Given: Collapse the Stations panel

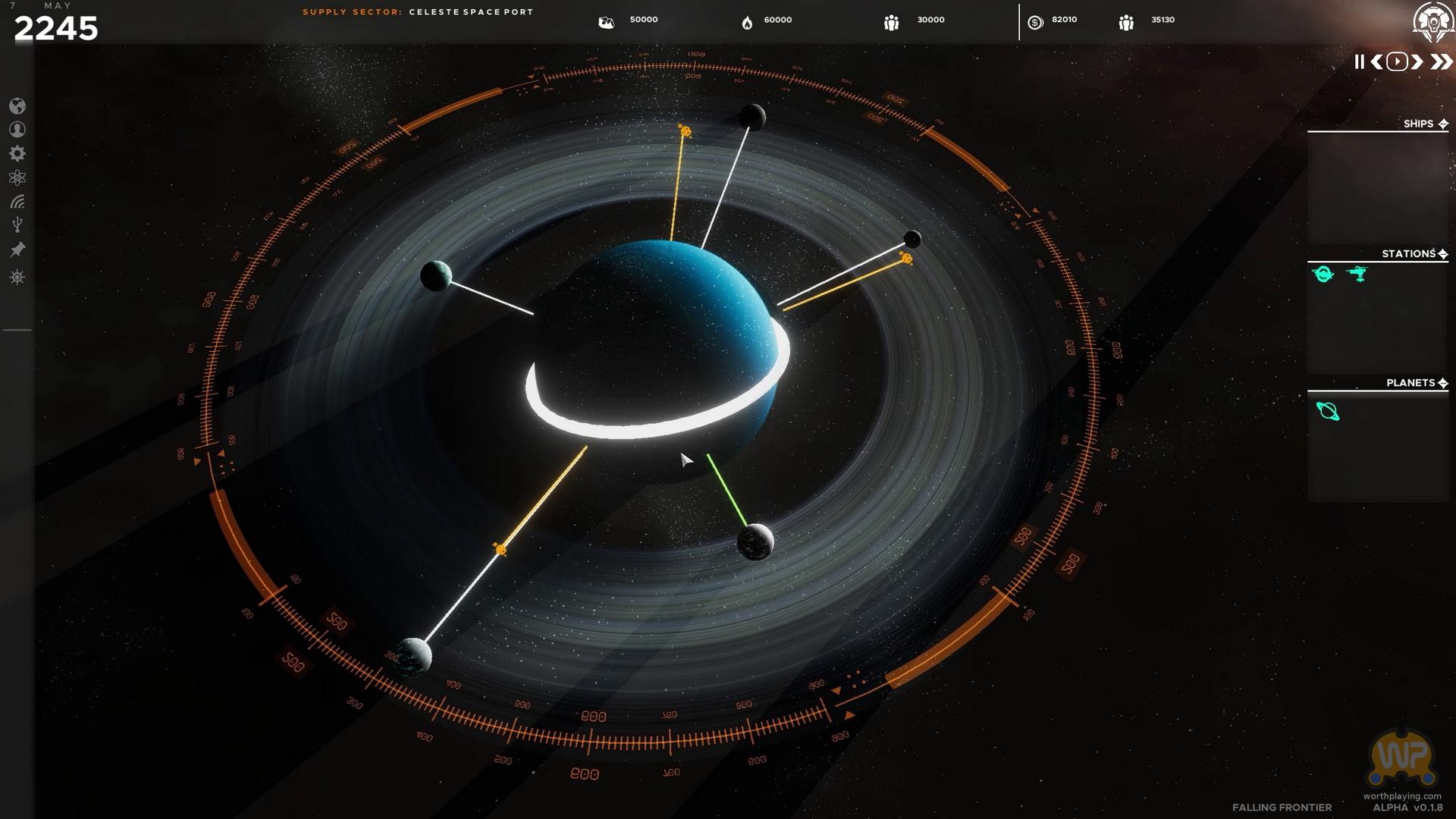Looking at the screenshot, I should pyautogui.click(x=1442, y=254).
